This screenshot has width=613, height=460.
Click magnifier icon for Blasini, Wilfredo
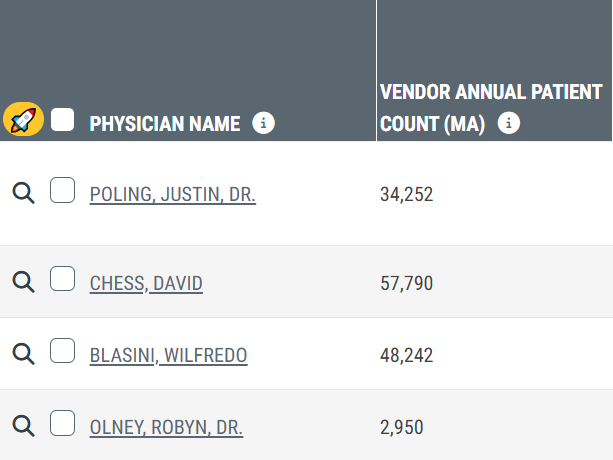[x=23, y=354]
